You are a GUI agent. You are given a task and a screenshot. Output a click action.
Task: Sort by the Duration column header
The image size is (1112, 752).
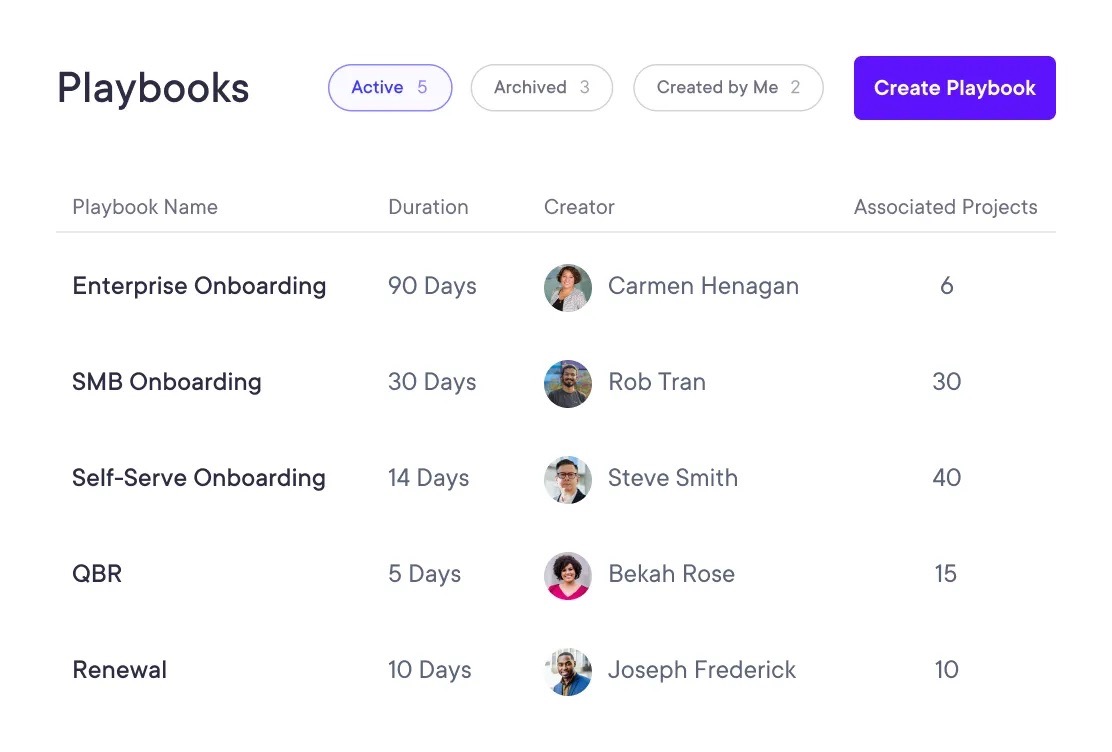pos(428,207)
